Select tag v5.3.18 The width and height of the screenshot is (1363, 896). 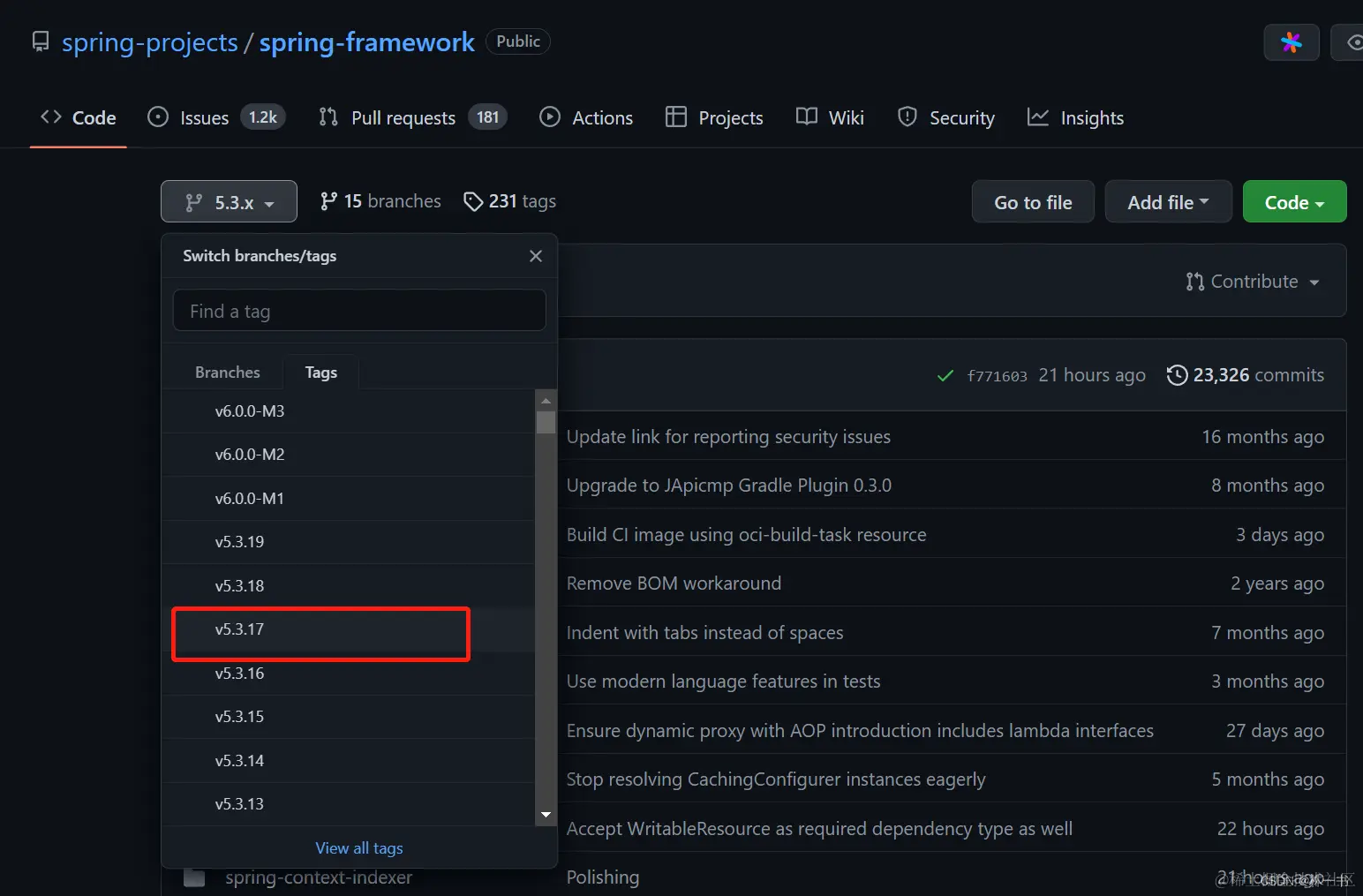[x=349, y=586]
